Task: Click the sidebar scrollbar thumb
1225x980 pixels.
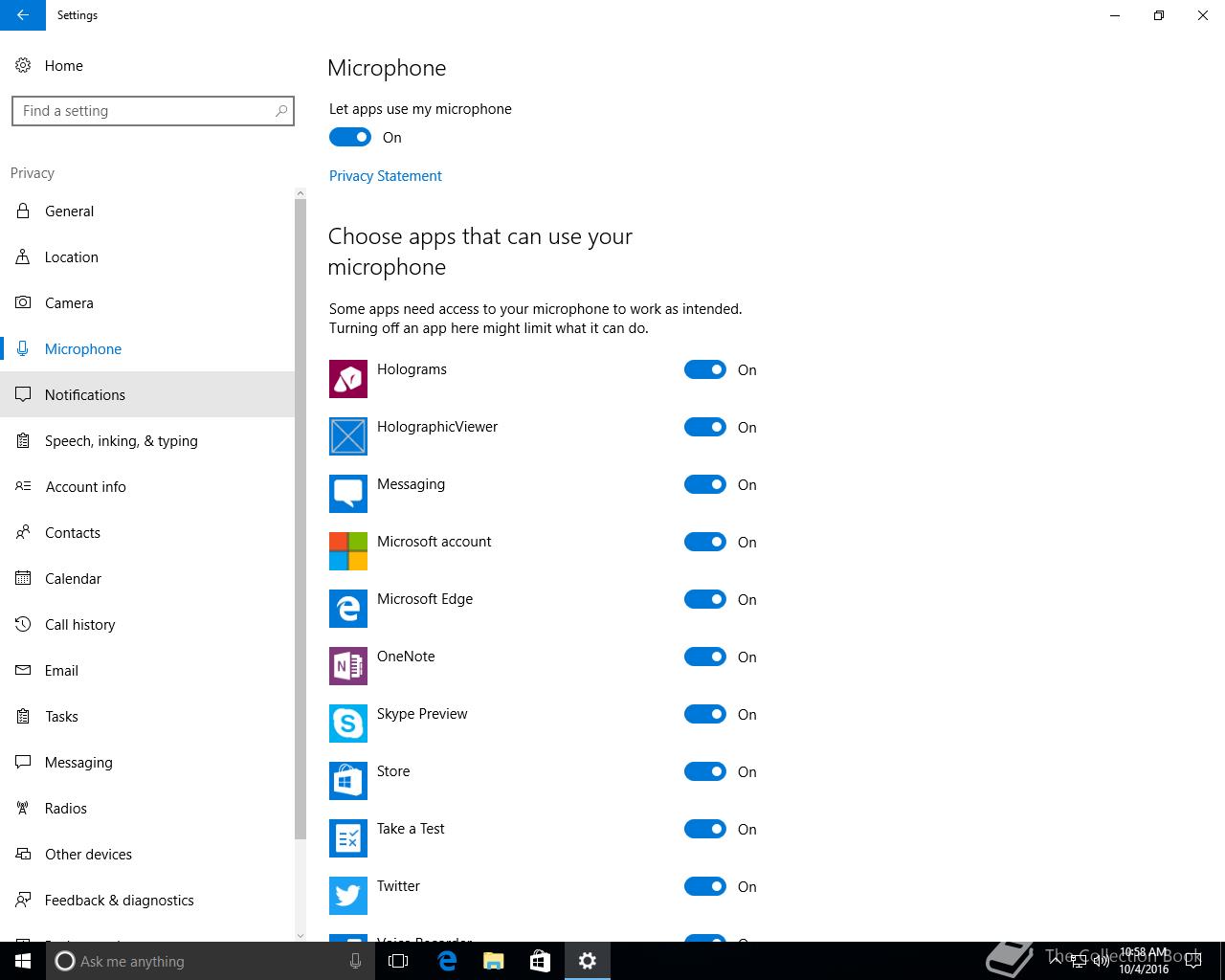Action: point(301,517)
